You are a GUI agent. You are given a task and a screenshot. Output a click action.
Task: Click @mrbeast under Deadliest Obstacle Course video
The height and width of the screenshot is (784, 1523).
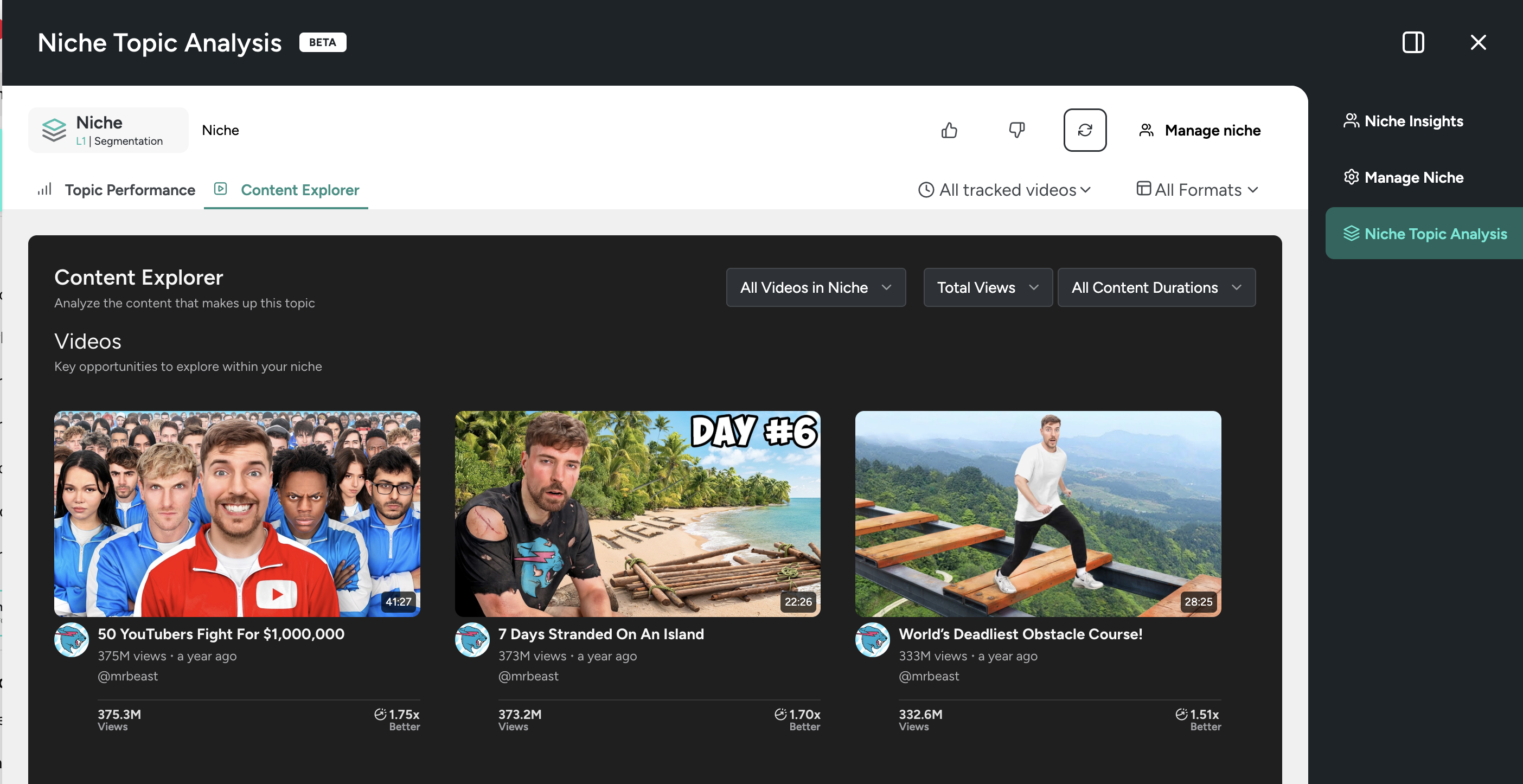929,676
